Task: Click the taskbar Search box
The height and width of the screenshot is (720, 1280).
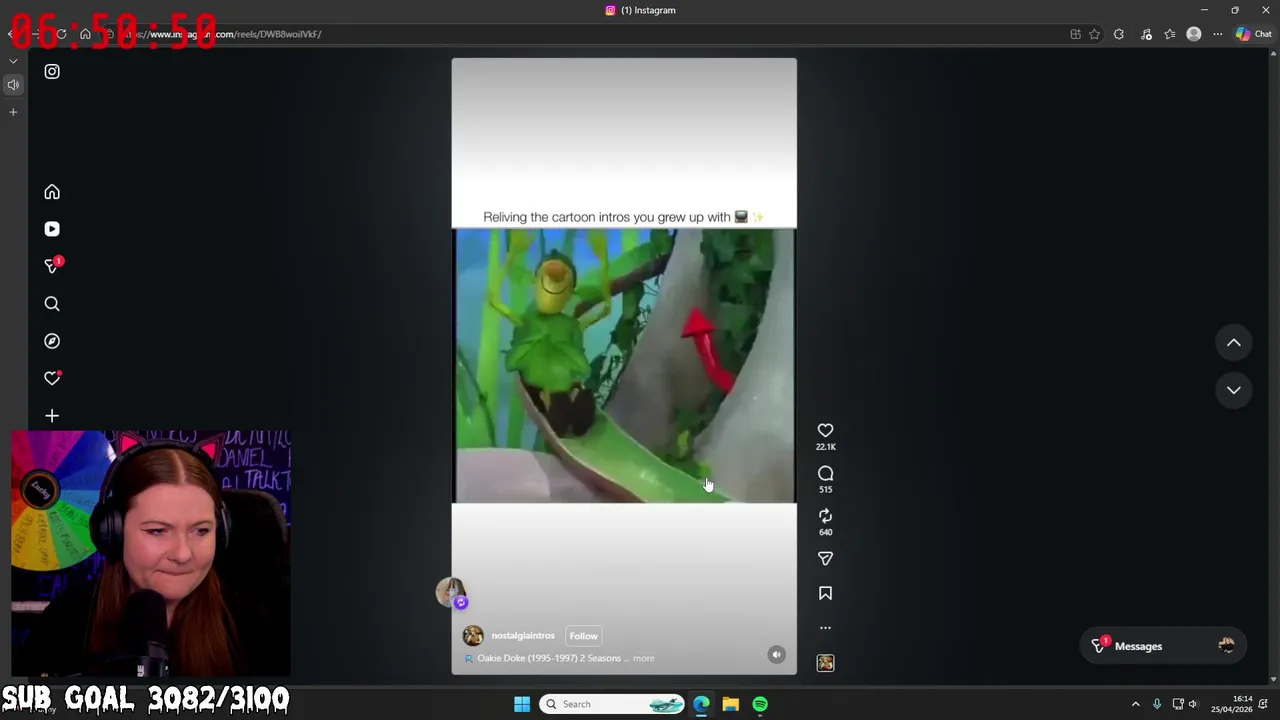Action: pyautogui.click(x=613, y=704)
